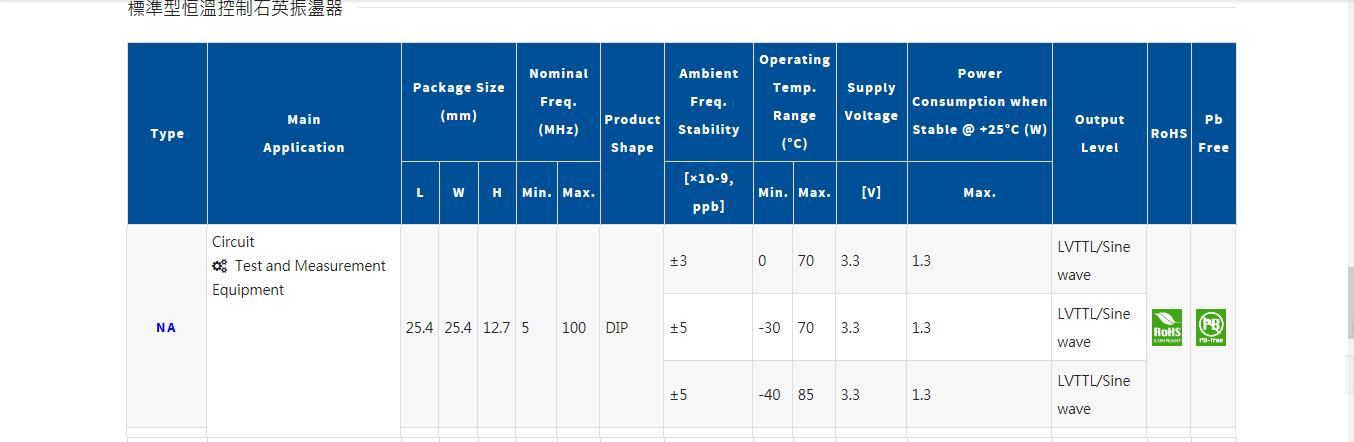Viewport: 1354px width, 442px height.
Task: Select the 100 MHz max frequency cell
Action: coord(574,327)
